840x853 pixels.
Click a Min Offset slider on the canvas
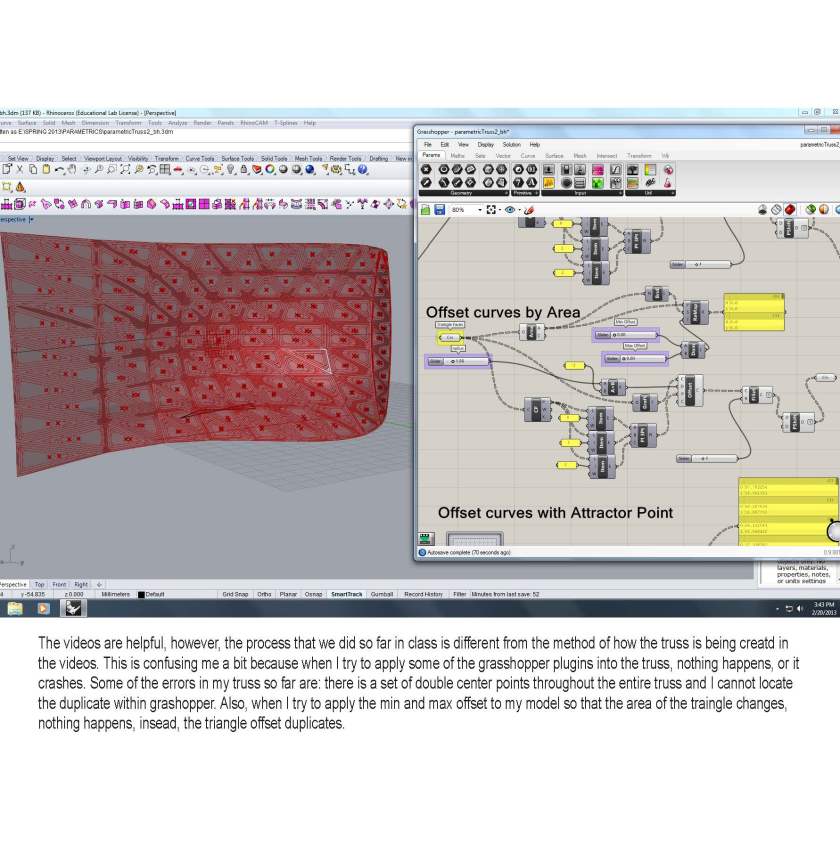[x=627, y=335]
